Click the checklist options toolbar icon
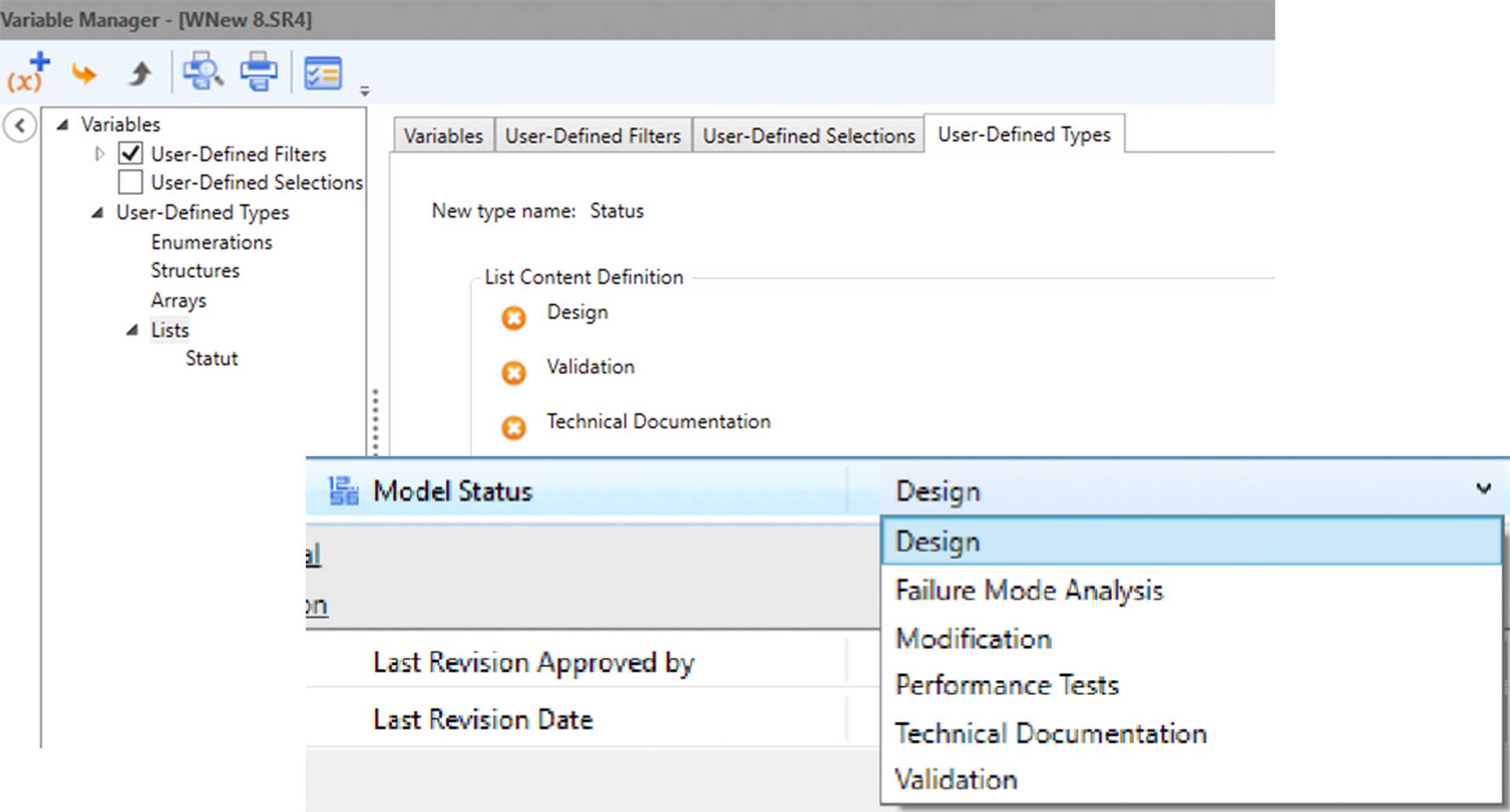Image resolution: width=1510 pixels, height=812 pixels. point(322,73)
